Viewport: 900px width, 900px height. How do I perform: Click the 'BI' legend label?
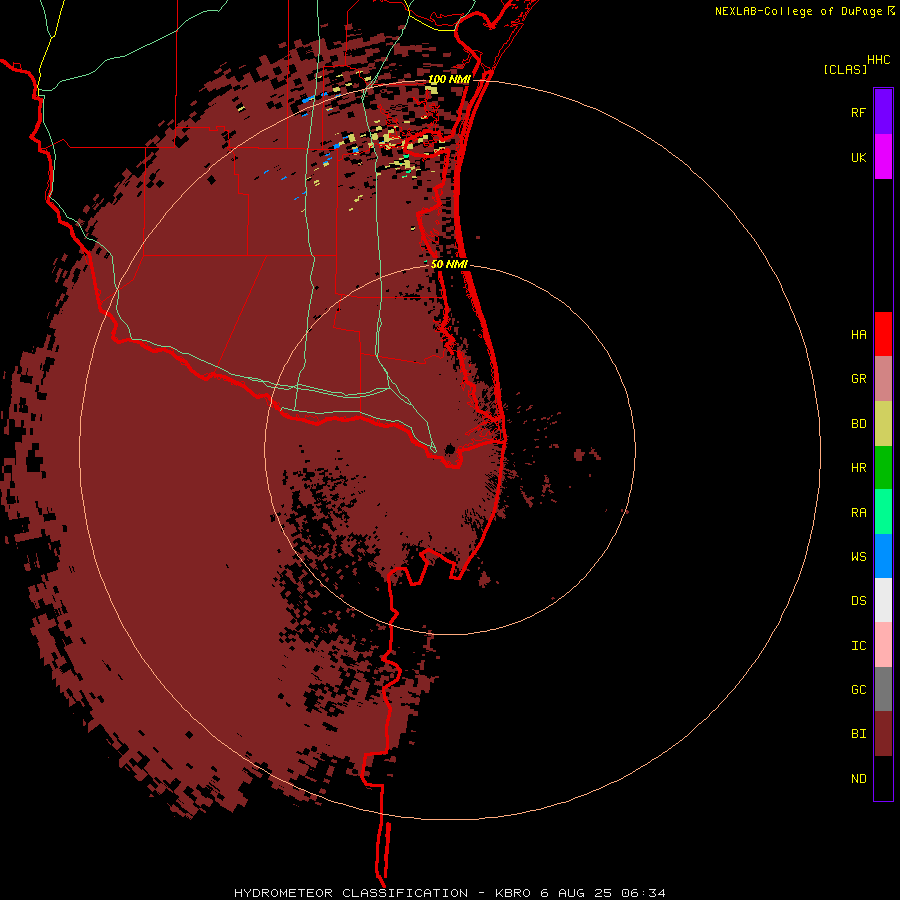pos(858,734)
